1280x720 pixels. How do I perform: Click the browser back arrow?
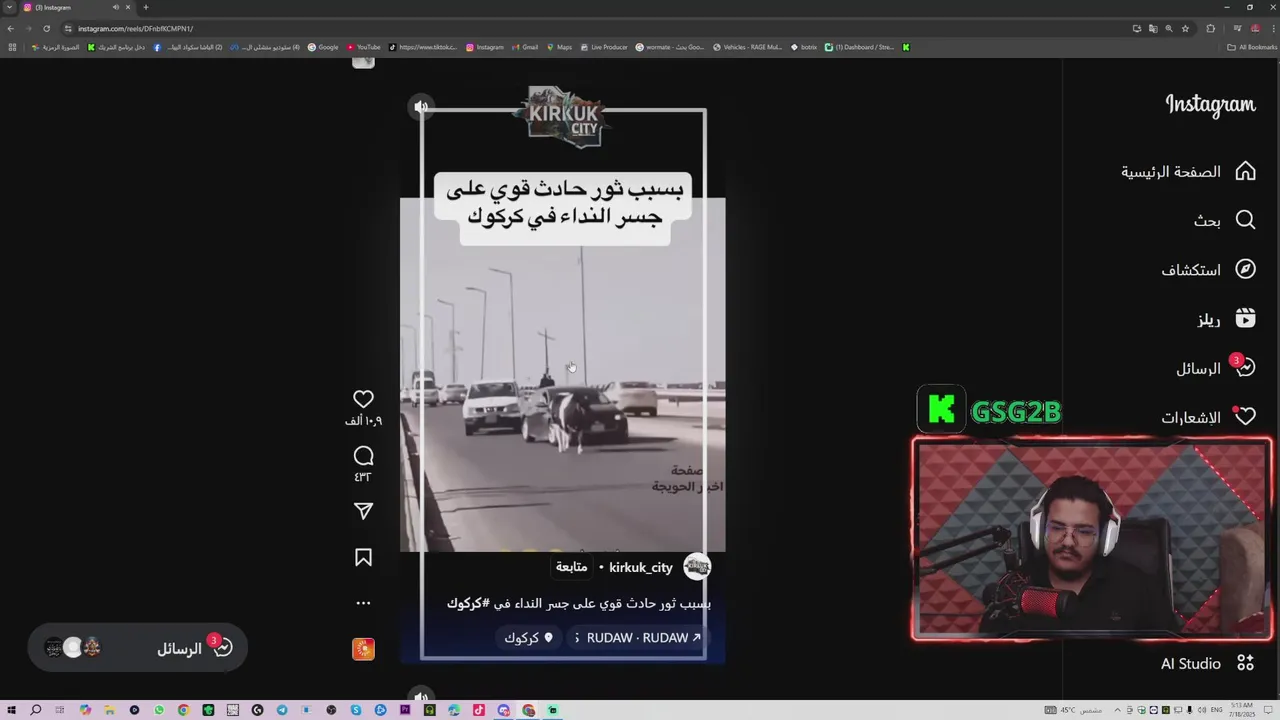(11, 28)
